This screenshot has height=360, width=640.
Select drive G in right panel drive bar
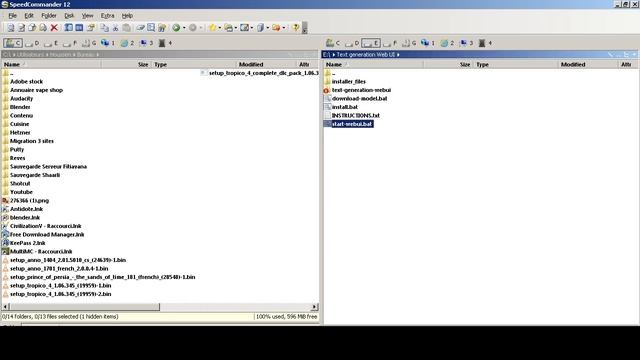coord(409,43)
